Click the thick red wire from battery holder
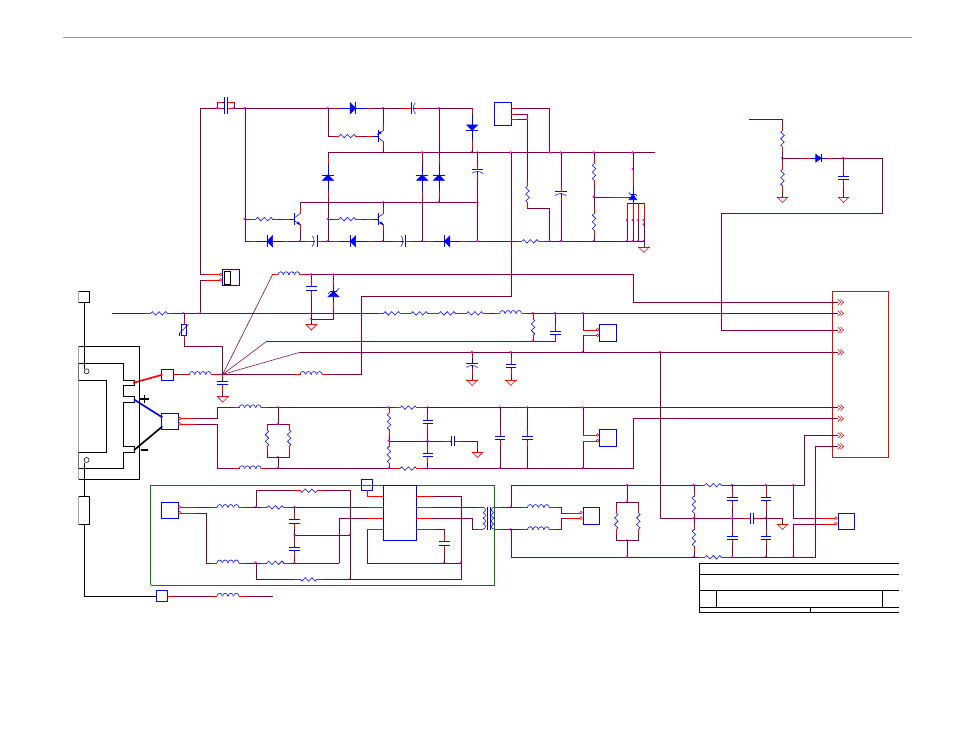This screenshot has height=738, width=954. click(x=148, y=378)
